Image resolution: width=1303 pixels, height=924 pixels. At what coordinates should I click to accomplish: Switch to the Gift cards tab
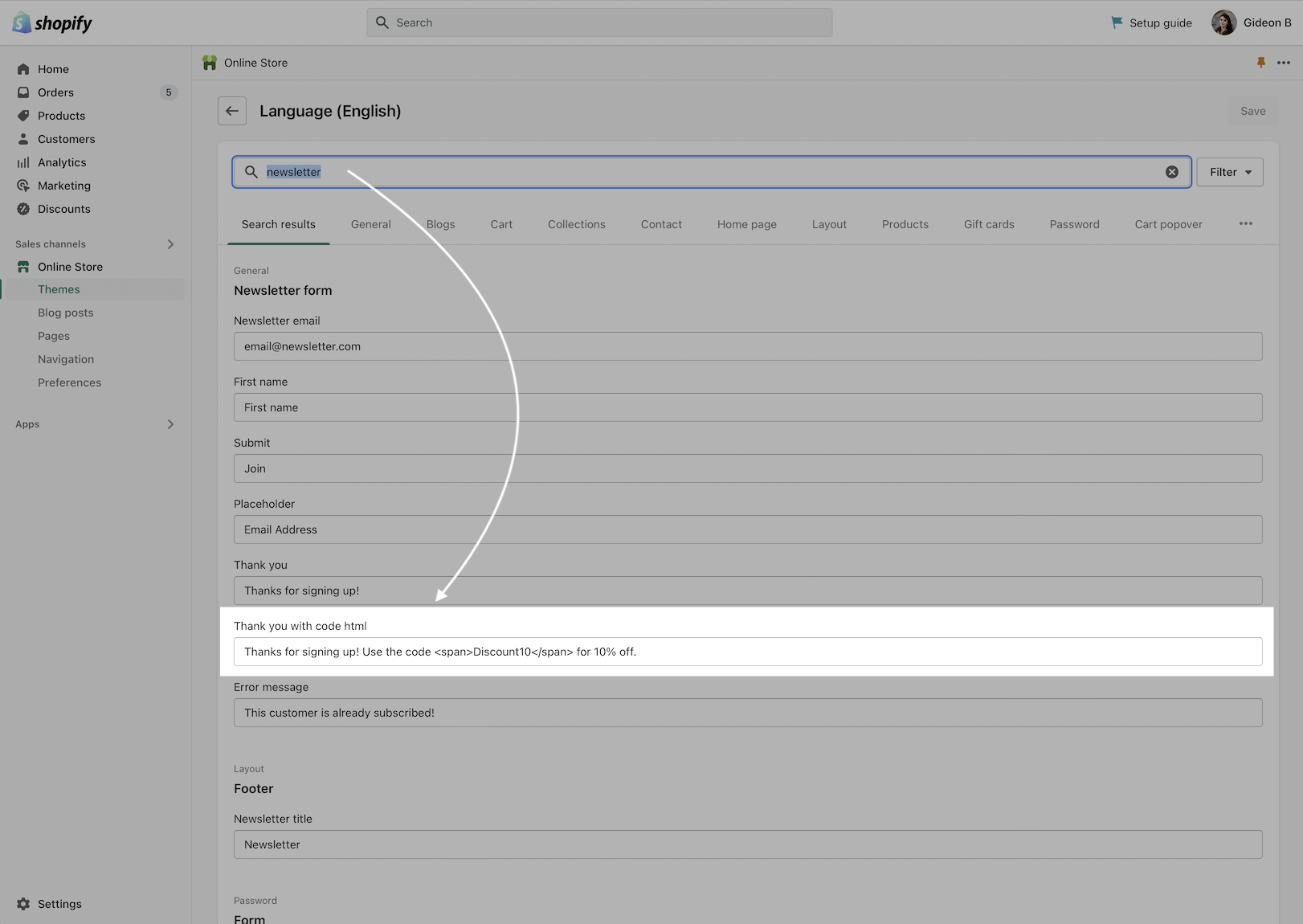[989, 224]
